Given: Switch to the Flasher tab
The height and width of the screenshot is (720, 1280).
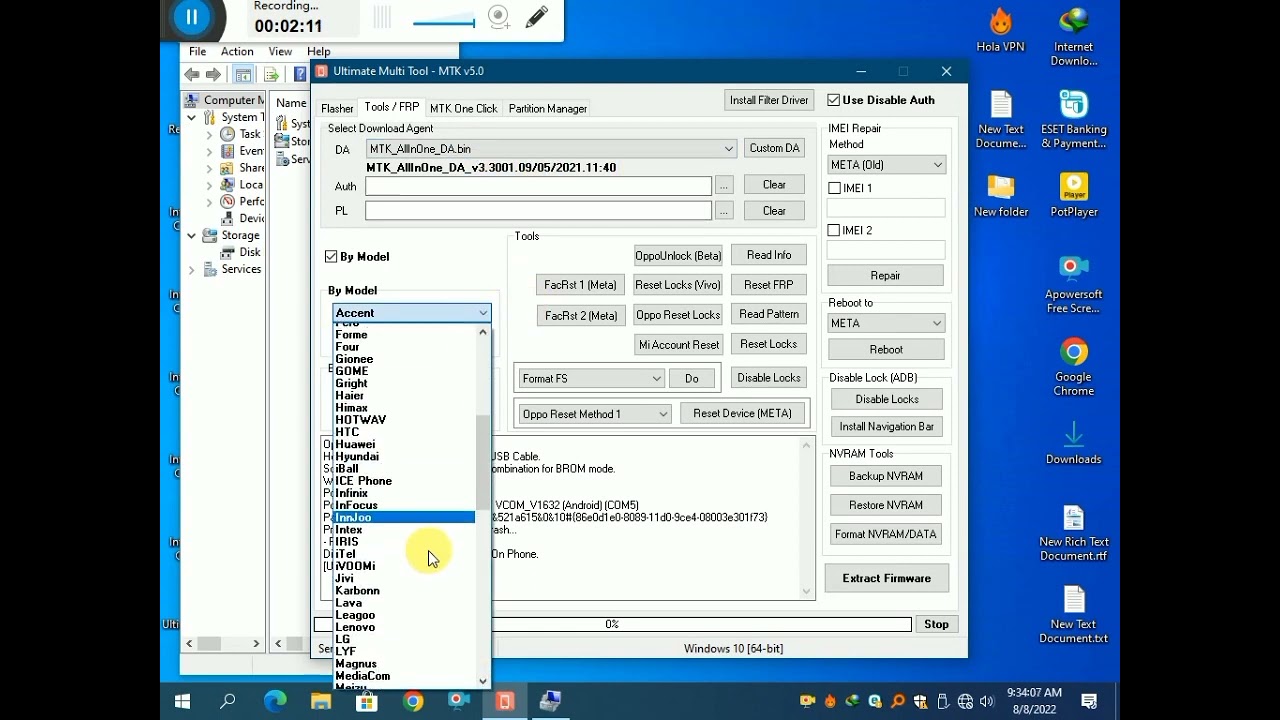Looking at the screenshot, I should (x=337, y=108).
